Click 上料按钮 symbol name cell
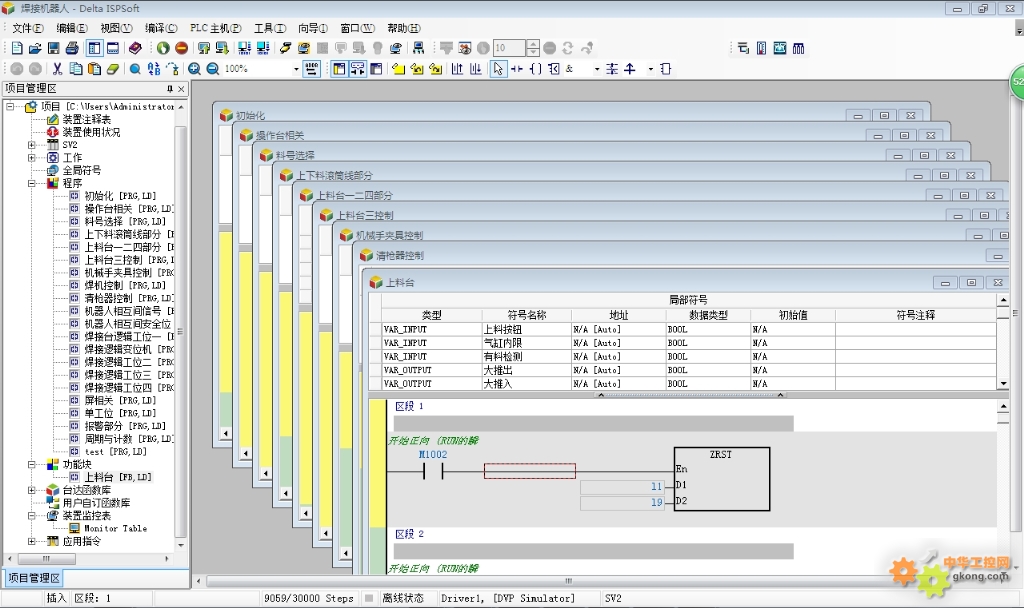This screenshot has height=608, width=1024. tap(526, 330)
